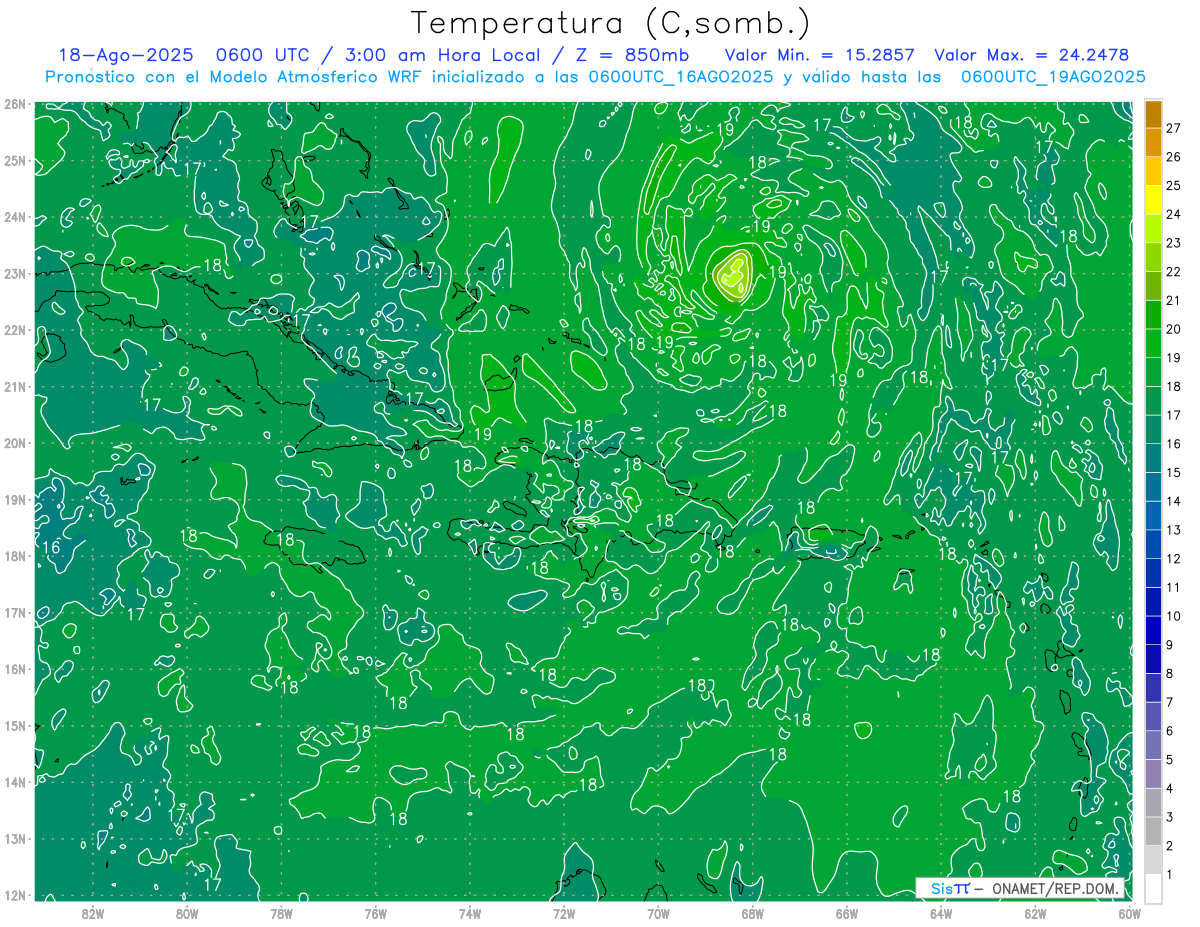
Task: Click the 70W longitude axis label
Action: (658, 913)
